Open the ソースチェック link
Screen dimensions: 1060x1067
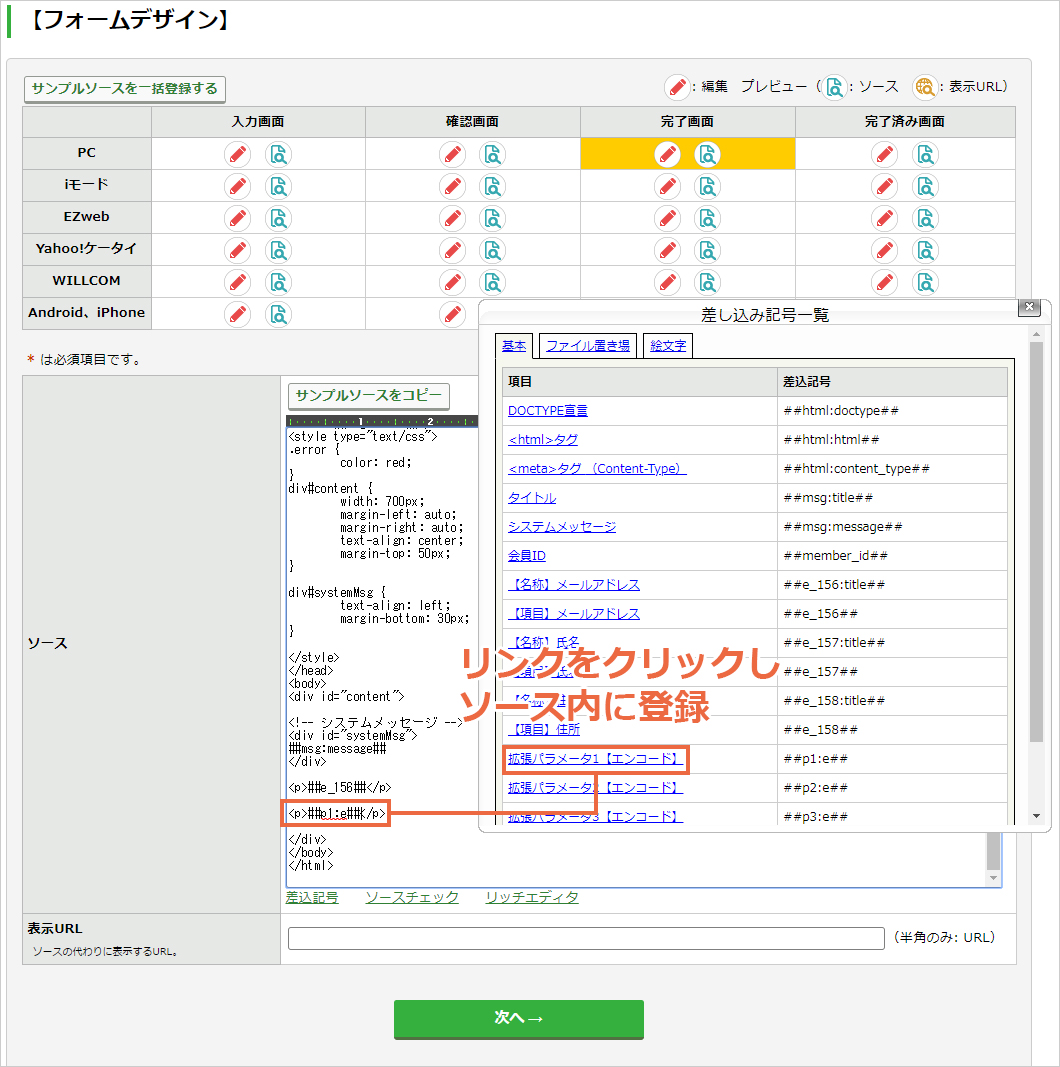[x=412, y=898]
